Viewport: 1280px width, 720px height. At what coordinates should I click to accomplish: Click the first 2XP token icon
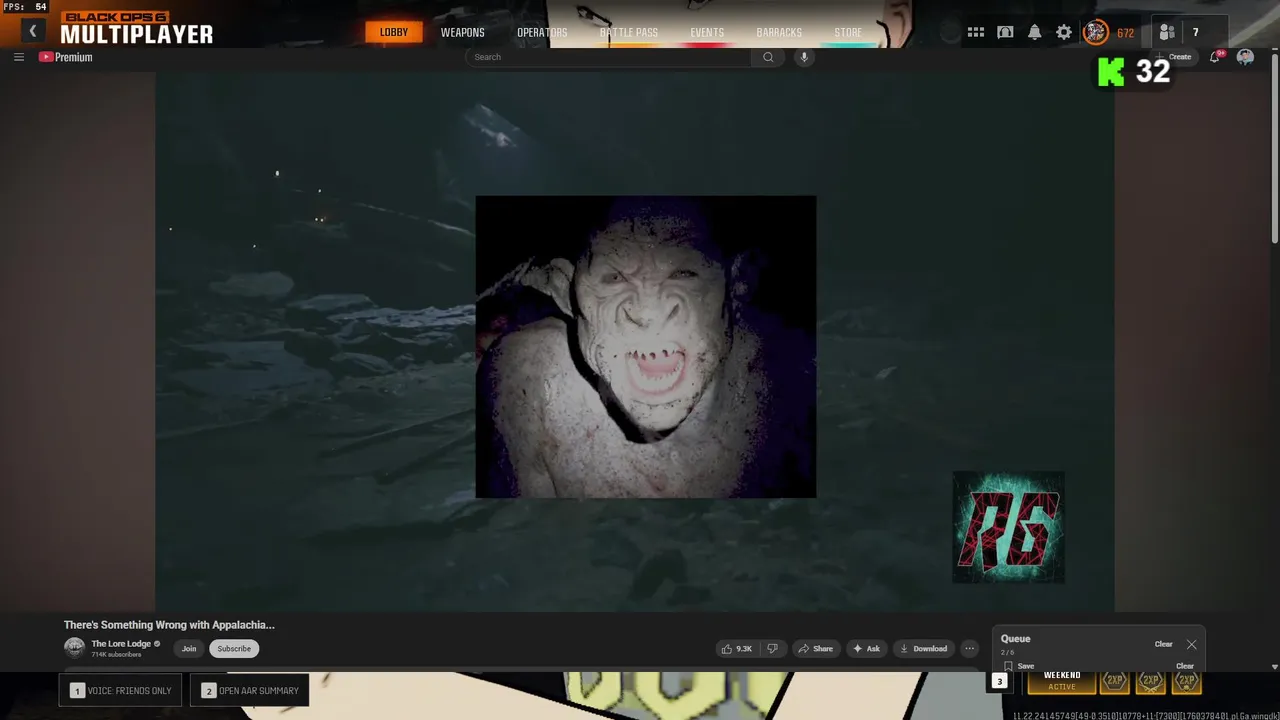pos(1114,681)
